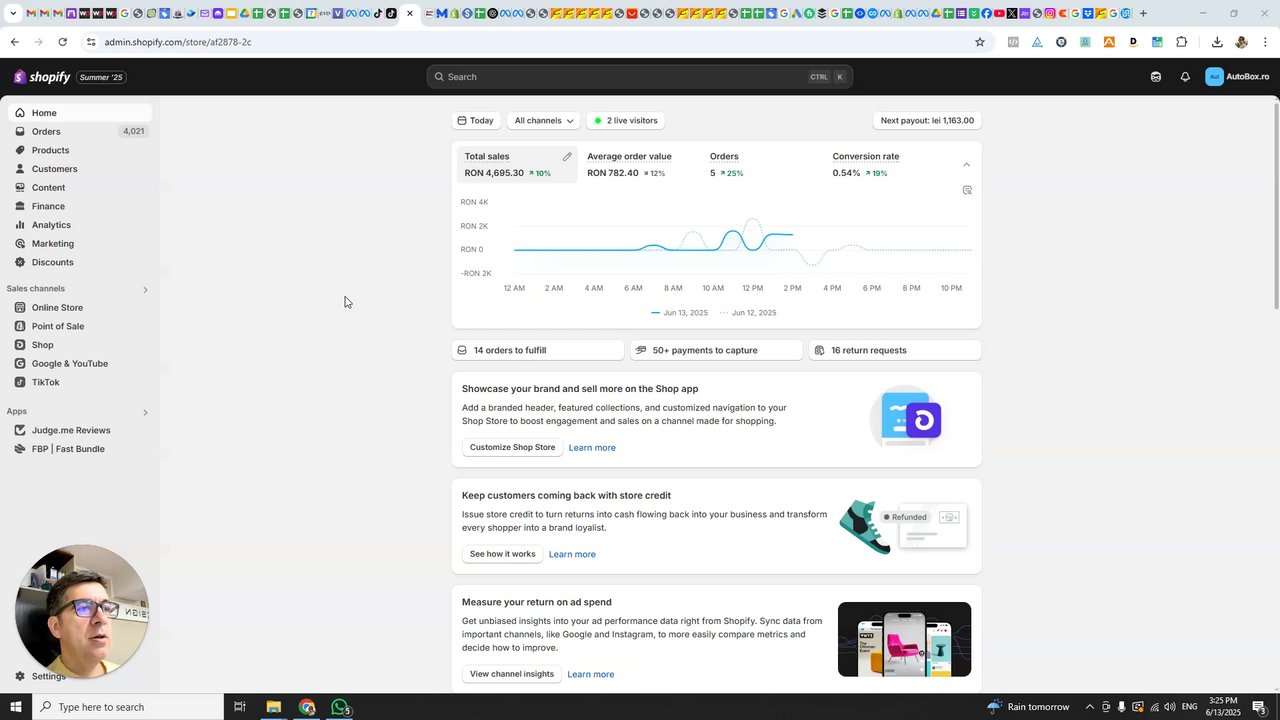Click the address bar URL
This screenshot has height=720, width=1280.
point(178,42)
